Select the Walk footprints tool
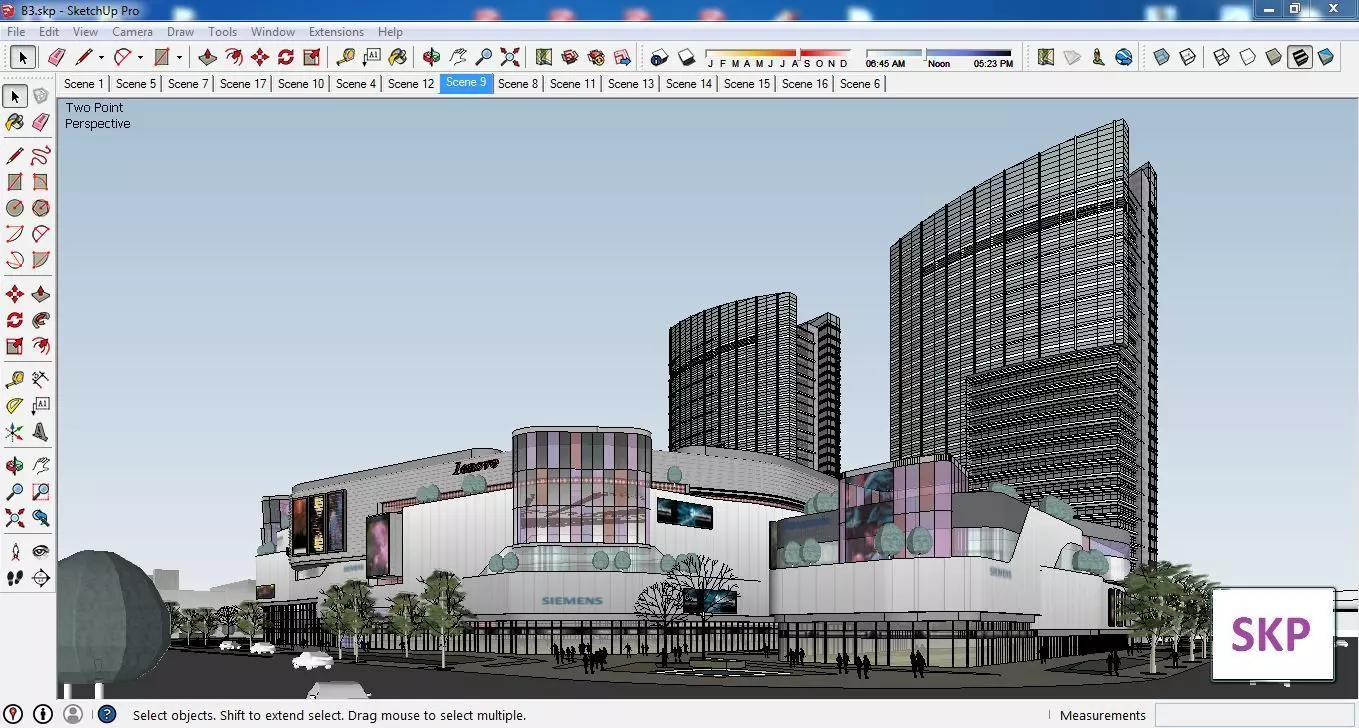This screenshot has width=1359, height=728. coord(15,577)
